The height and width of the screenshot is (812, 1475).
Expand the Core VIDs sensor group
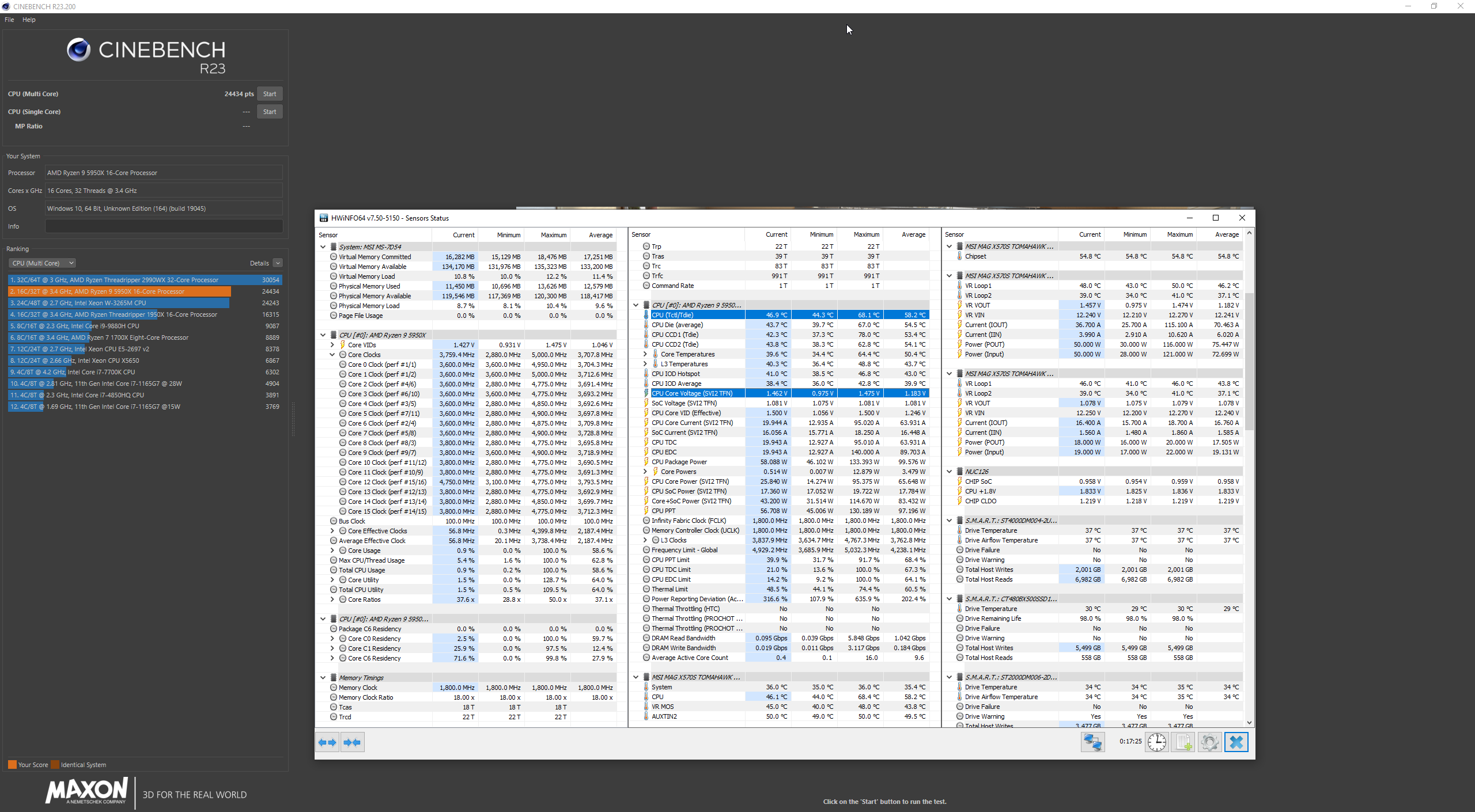[x=332, y=345]
